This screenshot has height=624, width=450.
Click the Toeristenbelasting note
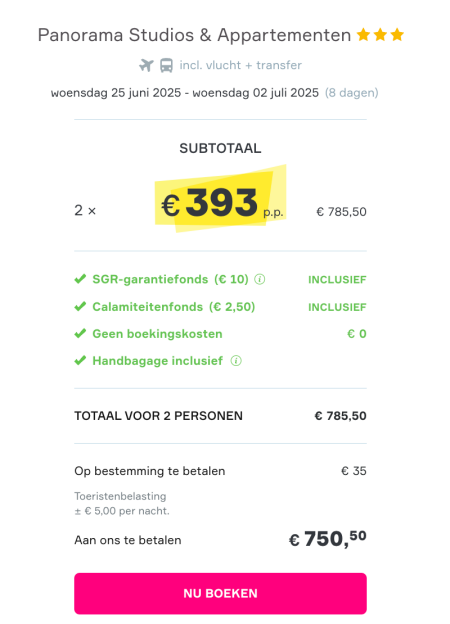coord(122,503)
